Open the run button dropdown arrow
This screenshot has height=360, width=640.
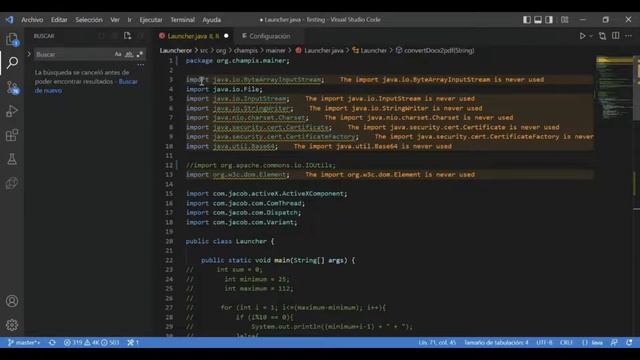pyautogui.click(x=591, y=36)
